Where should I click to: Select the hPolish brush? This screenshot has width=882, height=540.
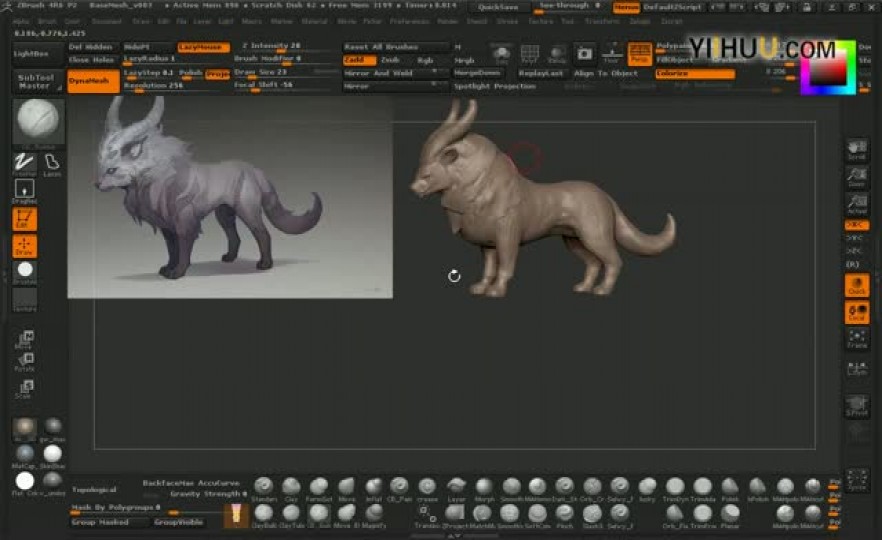coord(757,489)
